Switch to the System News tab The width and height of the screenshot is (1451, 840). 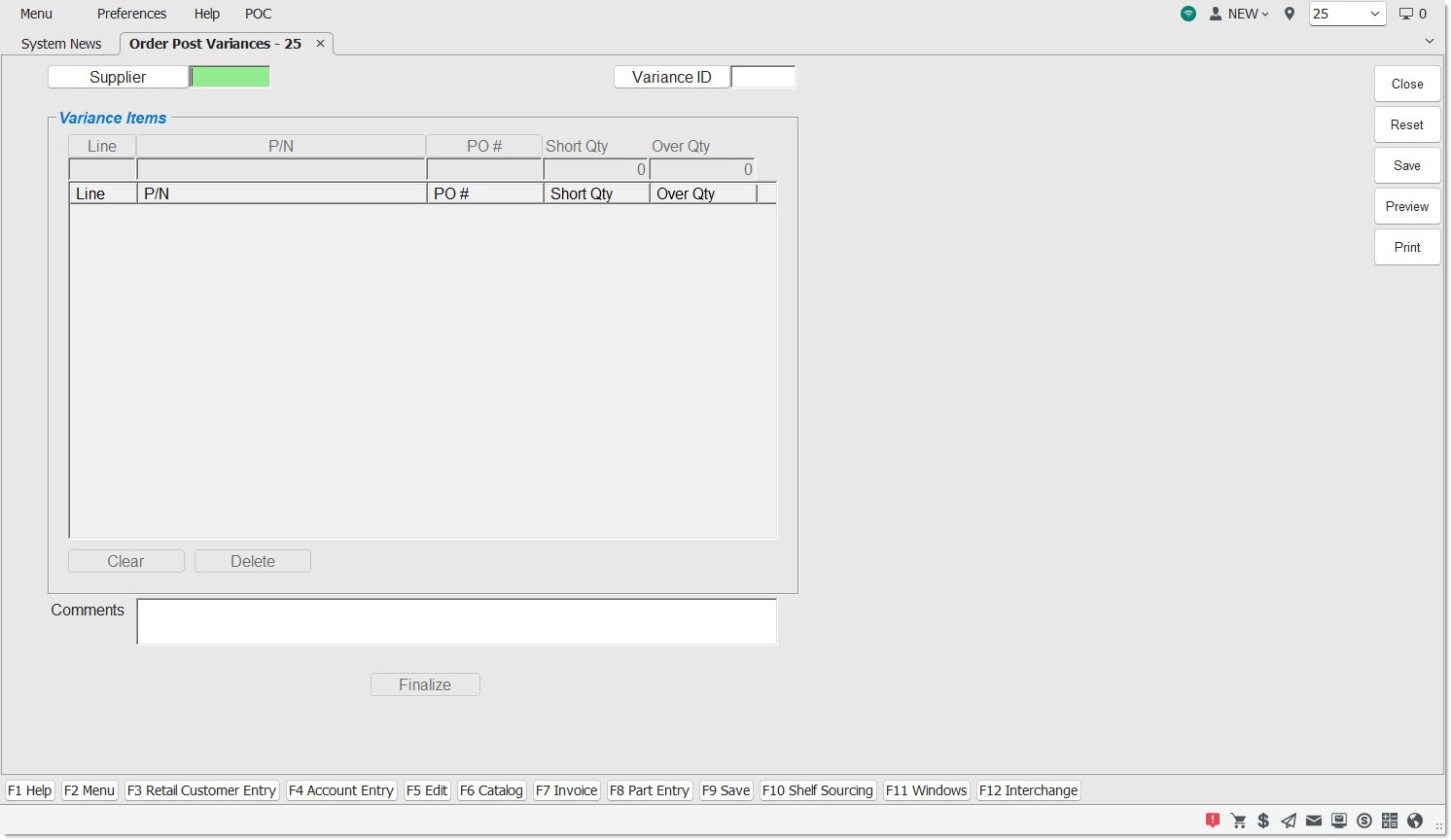(61, 44)
